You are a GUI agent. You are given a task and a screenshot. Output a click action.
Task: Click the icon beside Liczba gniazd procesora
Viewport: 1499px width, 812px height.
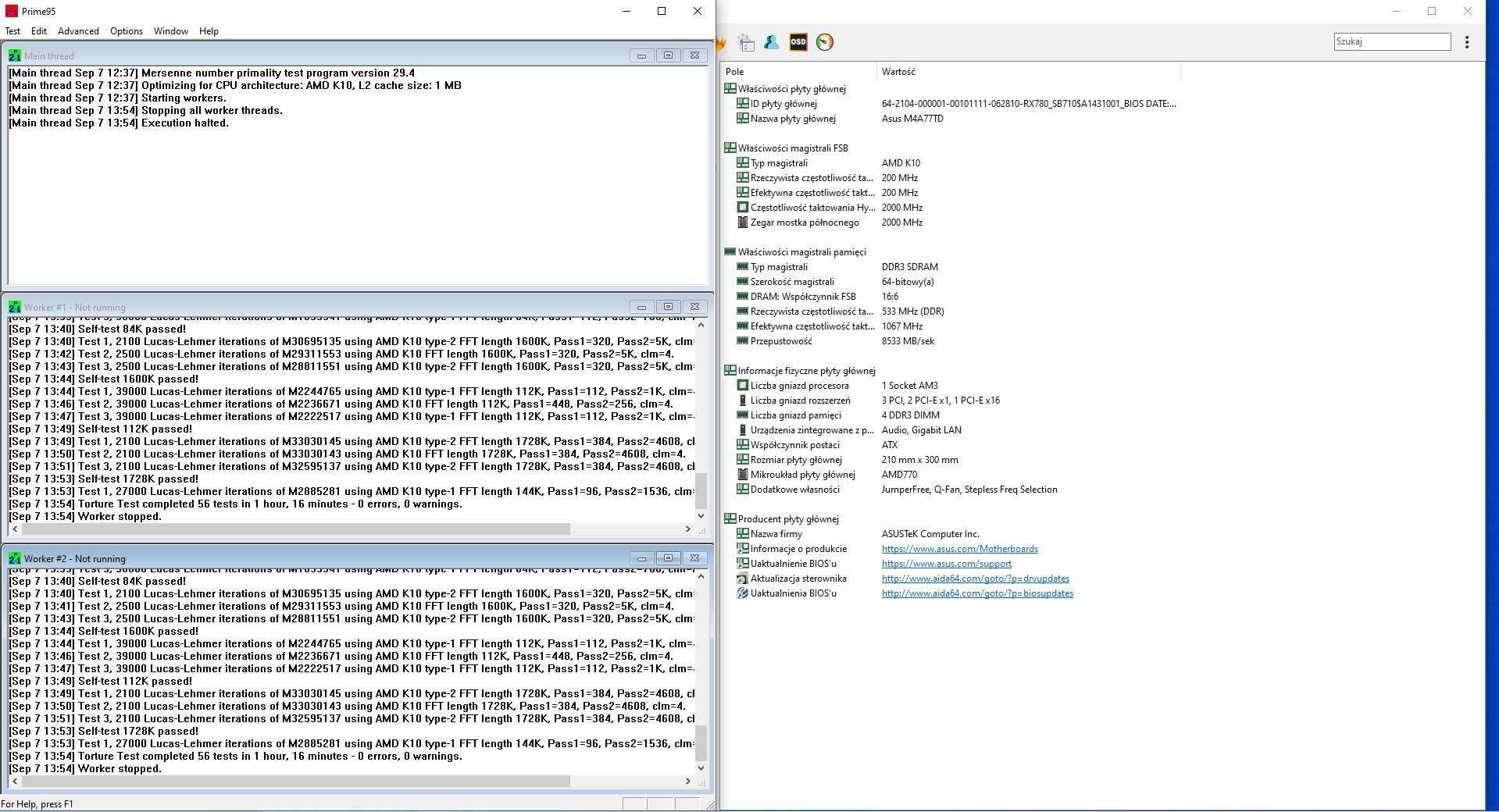(743, 386)
